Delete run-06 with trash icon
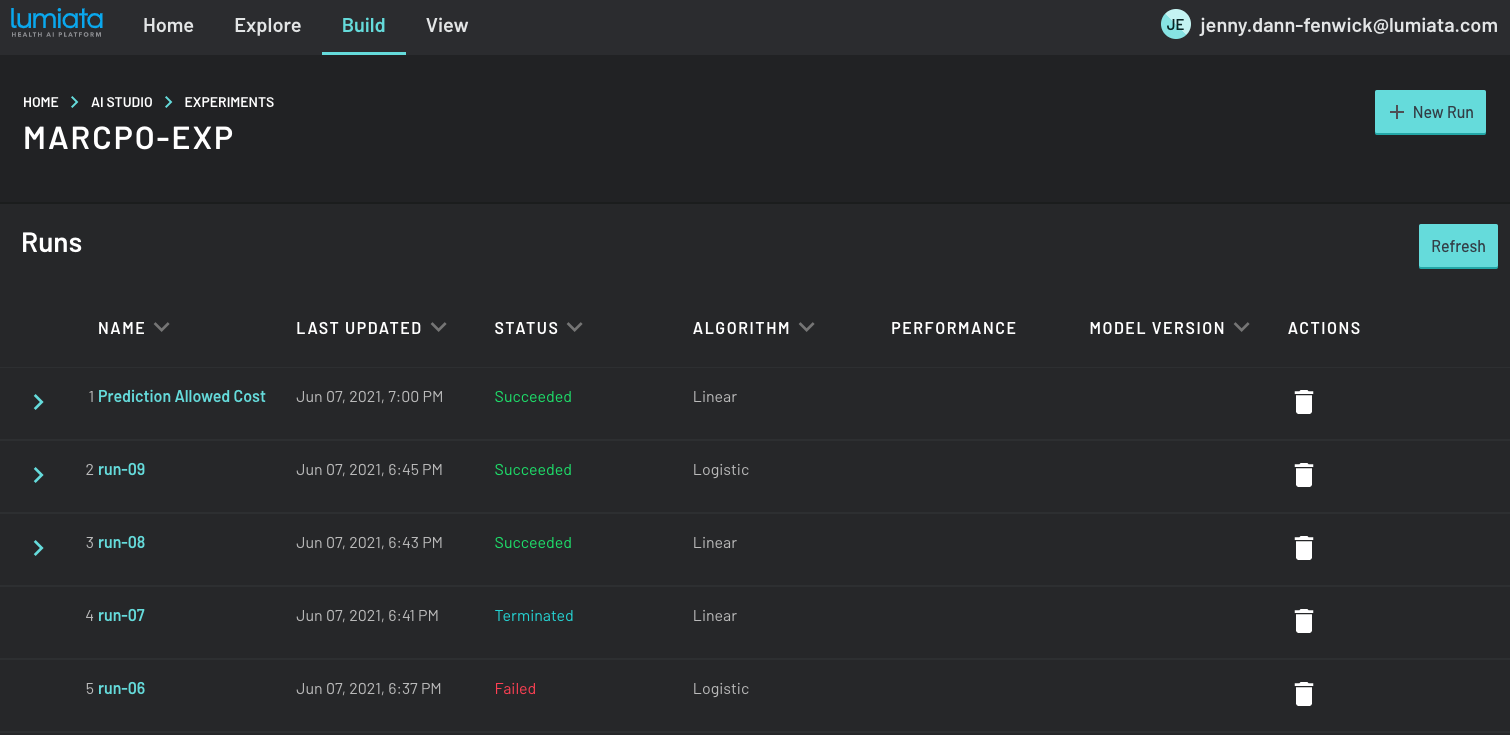 click(1303, 694)
